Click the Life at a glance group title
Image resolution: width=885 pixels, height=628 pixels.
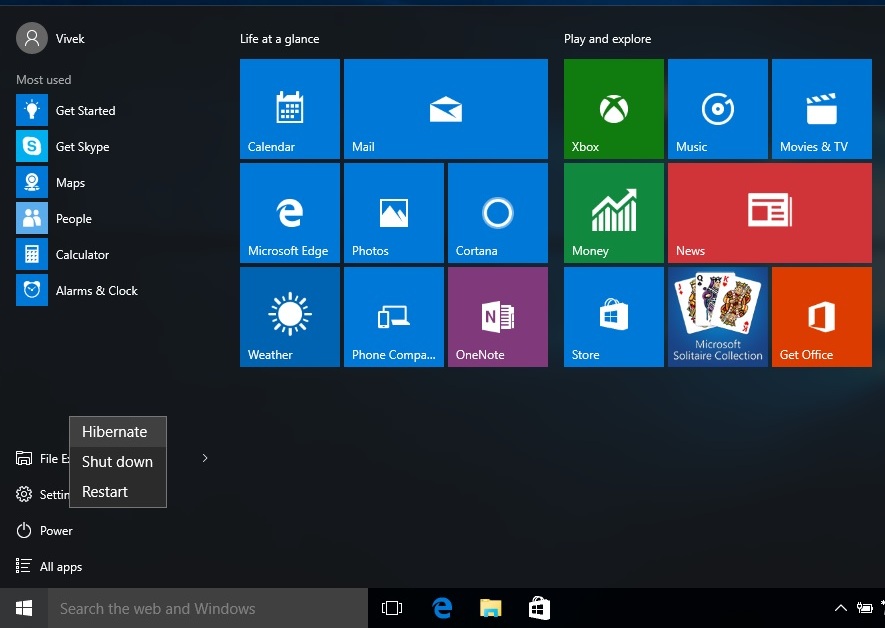click(279, 39)
